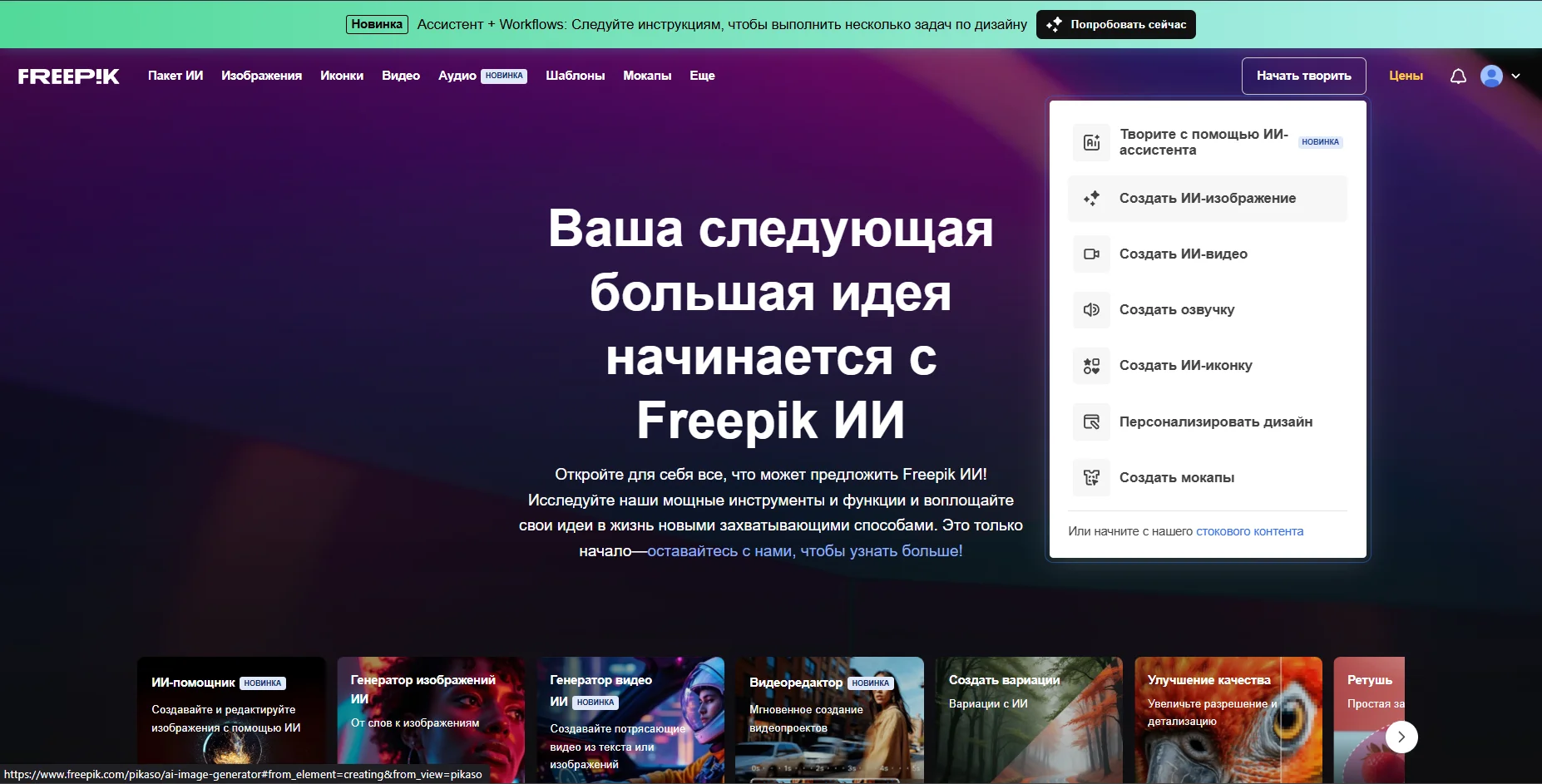Select Создать ИИ-изображение

click(x=1208, y=198)
